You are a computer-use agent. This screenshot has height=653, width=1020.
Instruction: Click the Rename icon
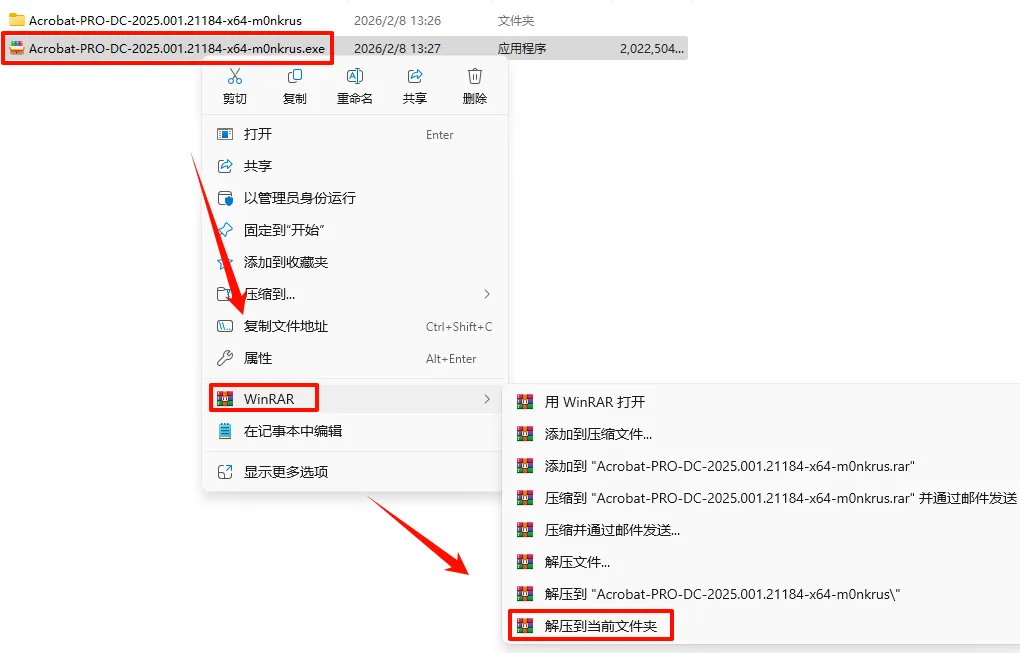point(355,77)
